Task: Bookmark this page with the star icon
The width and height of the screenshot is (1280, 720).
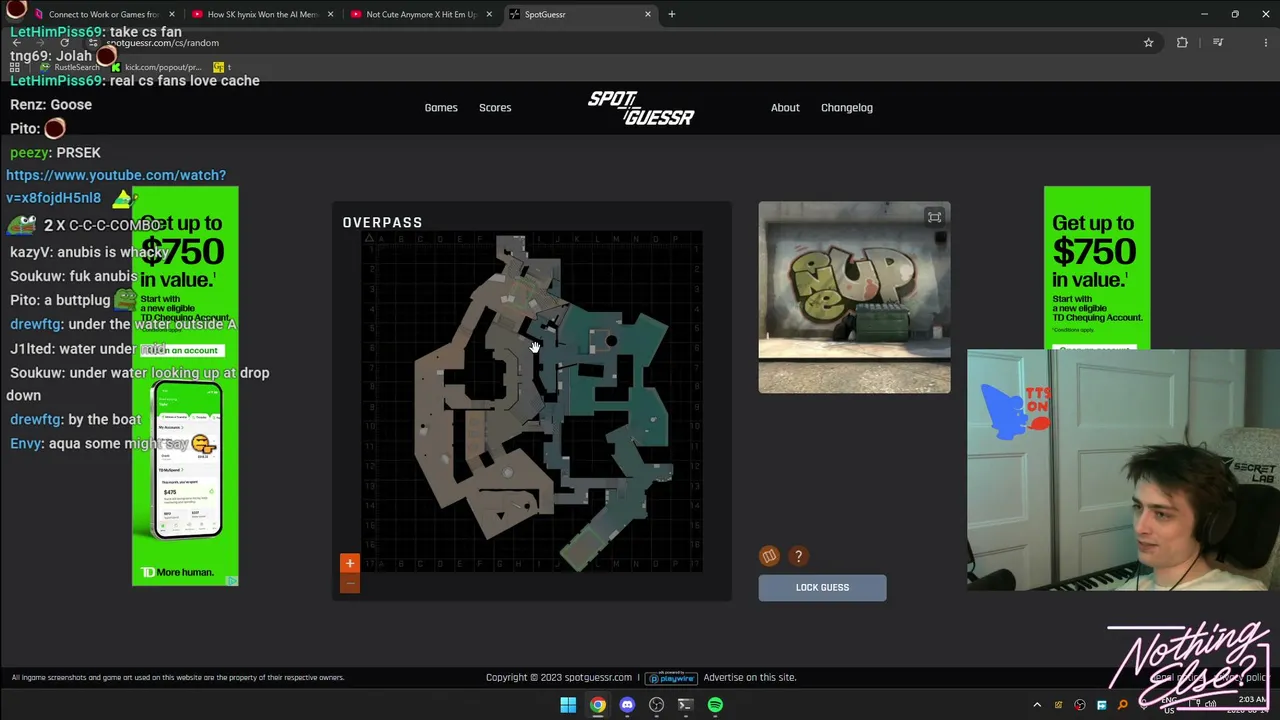Action: 1148,43
